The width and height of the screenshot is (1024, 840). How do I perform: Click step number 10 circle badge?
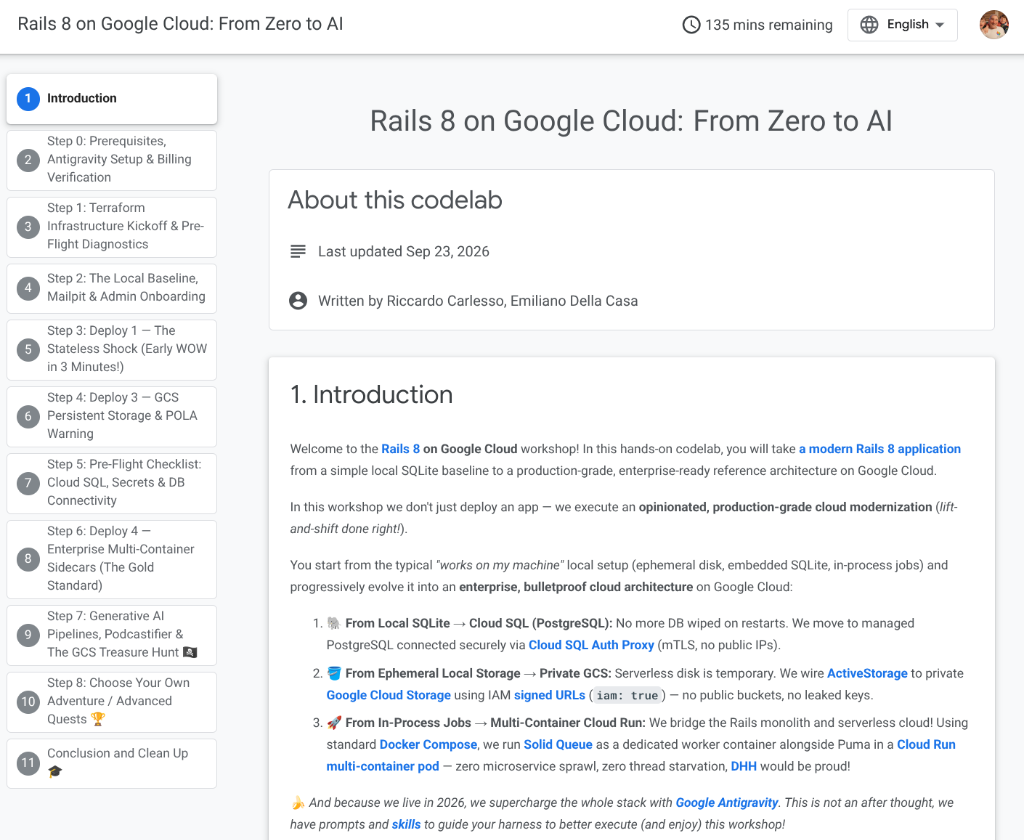click(28, 702)
